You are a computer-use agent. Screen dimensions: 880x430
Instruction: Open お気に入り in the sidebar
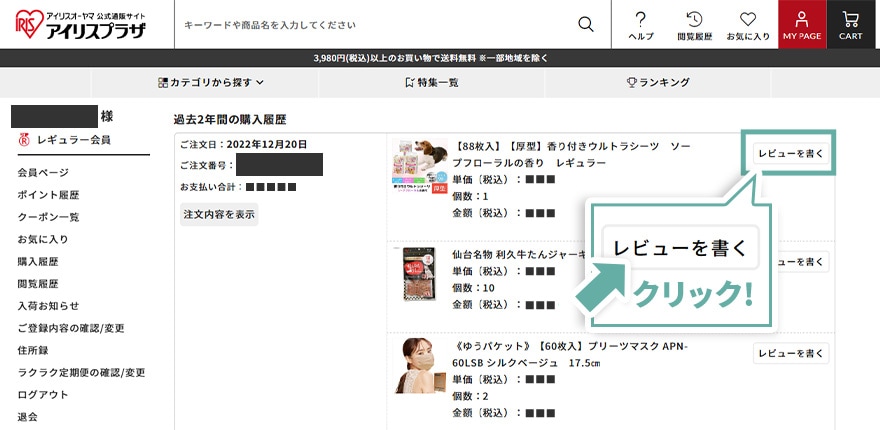coord(43,239)
